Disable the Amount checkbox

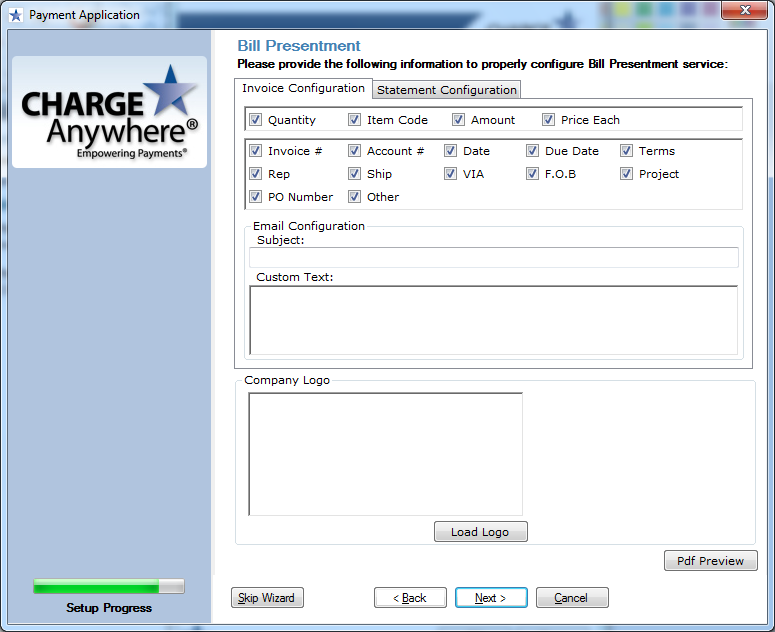pyautogui.click(x=459, y=120)
